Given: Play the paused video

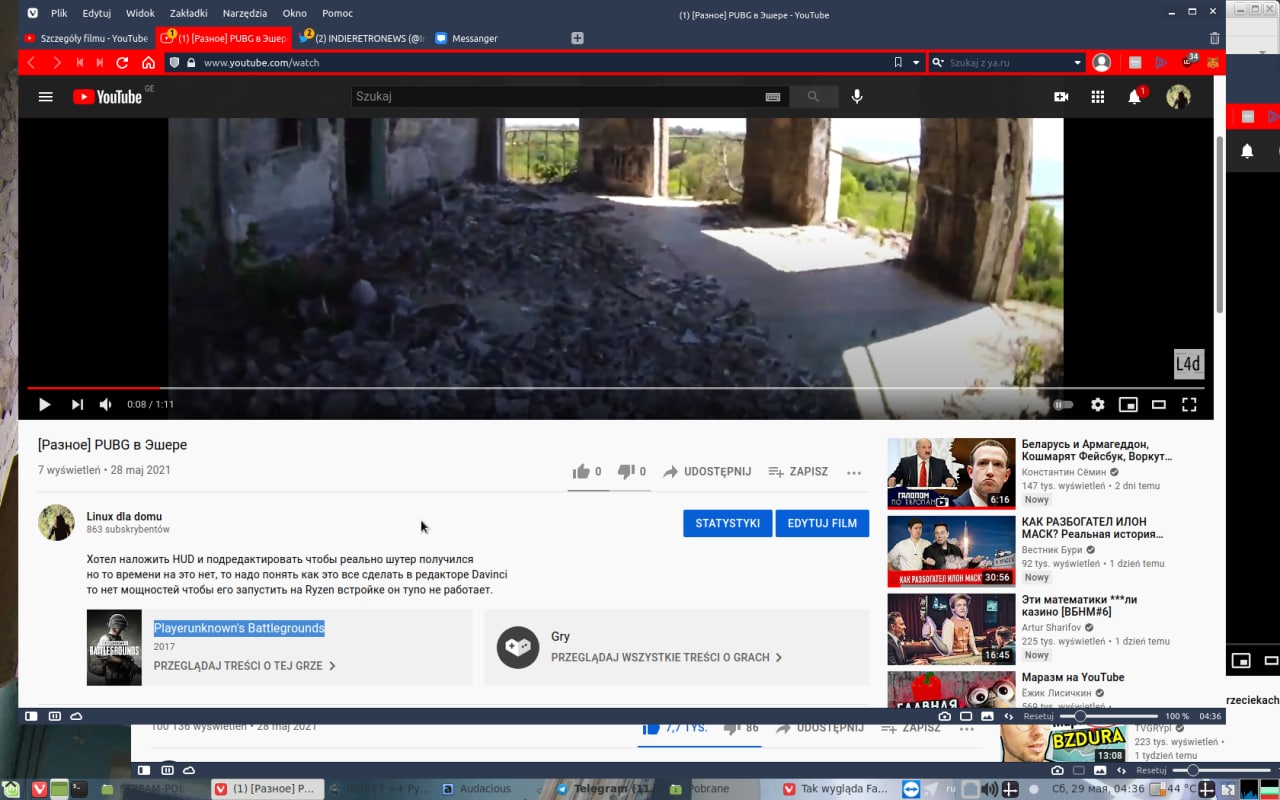Looking at the screenshot, I should click(x=44, y=404).
